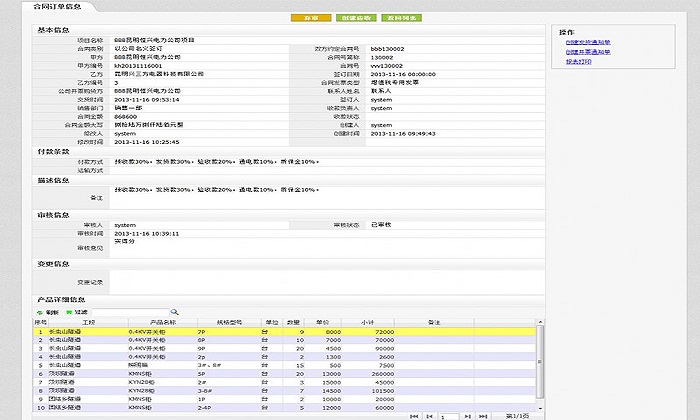700x420 pixels.
Task: Go to the next page of the product table
Action: pos(467,416)
